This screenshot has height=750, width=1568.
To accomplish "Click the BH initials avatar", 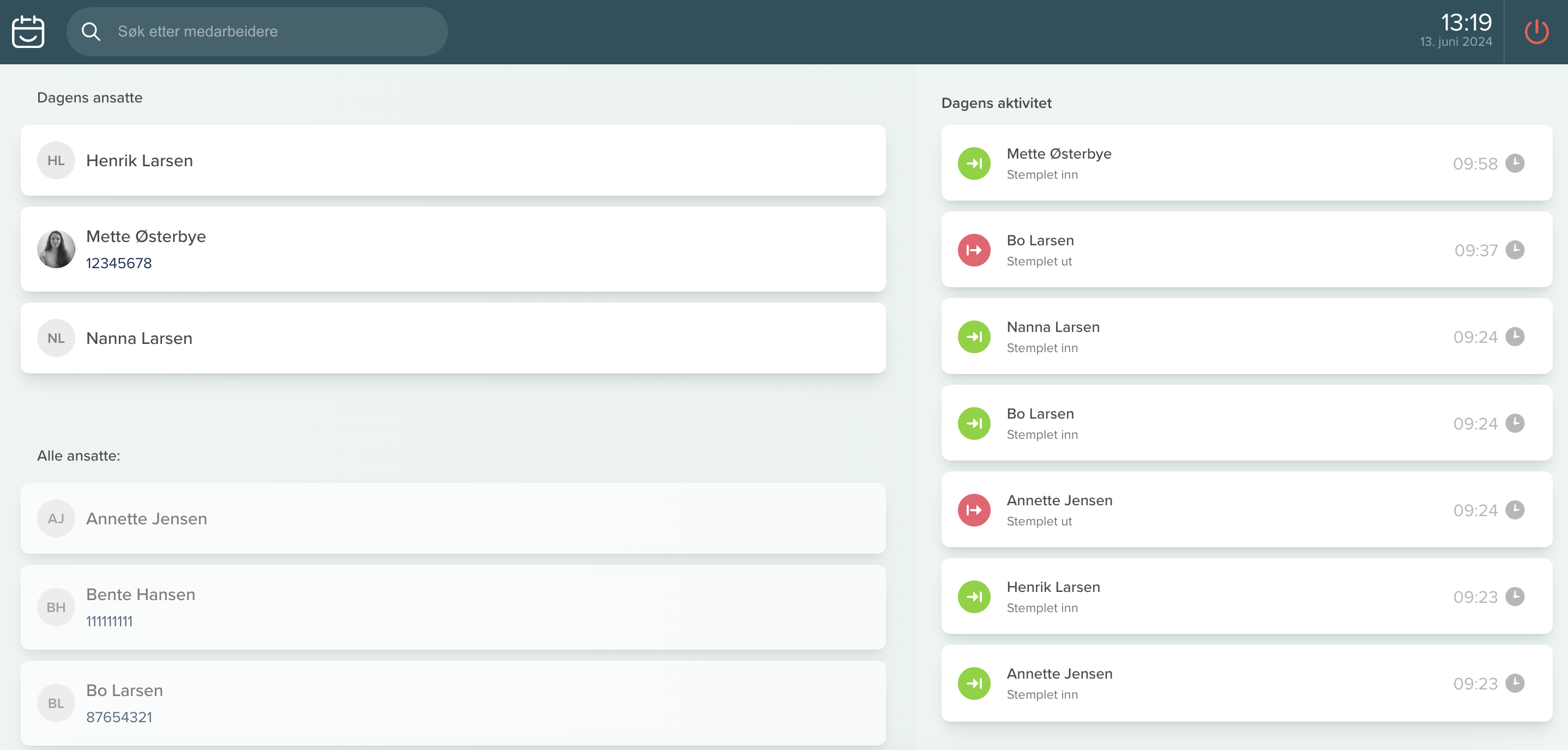I will [x=56, y=607].
